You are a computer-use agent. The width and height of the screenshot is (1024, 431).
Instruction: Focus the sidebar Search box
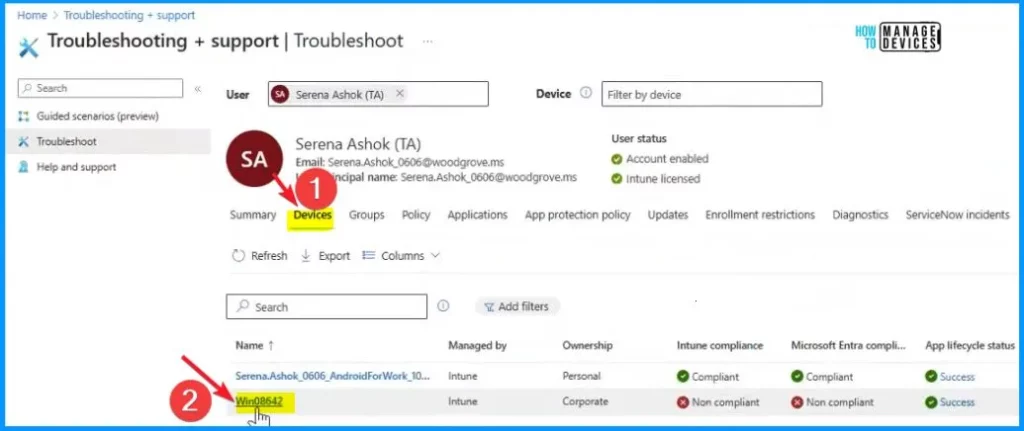point(100,88)
